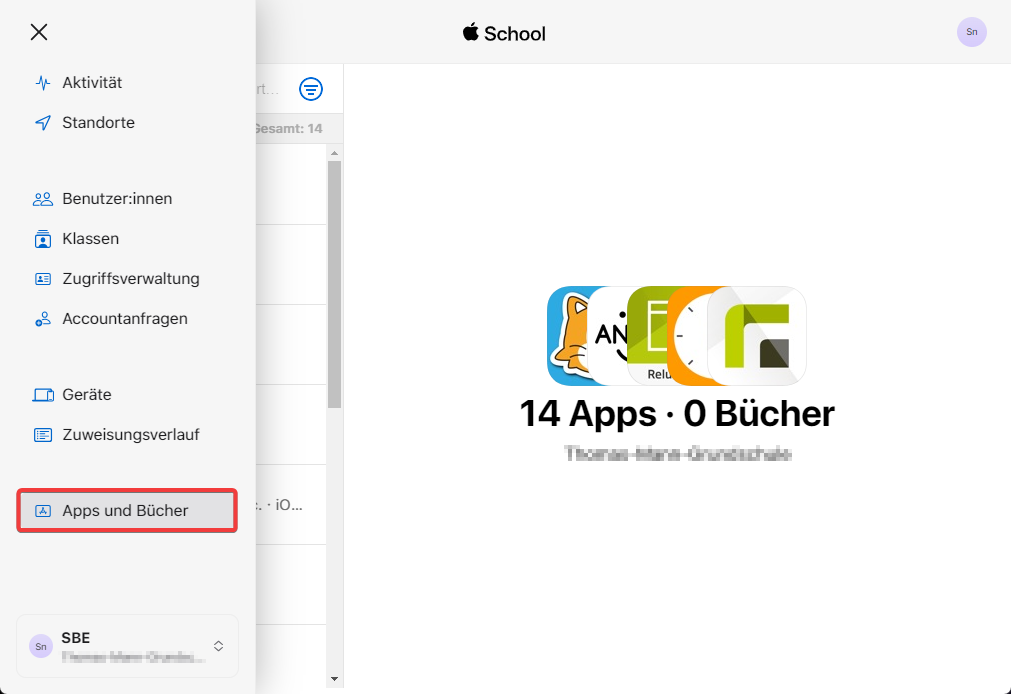Click the Apple logo in the header
Image resolution: width=1011 pixels, height=694 pixels.
coord(471,32)
